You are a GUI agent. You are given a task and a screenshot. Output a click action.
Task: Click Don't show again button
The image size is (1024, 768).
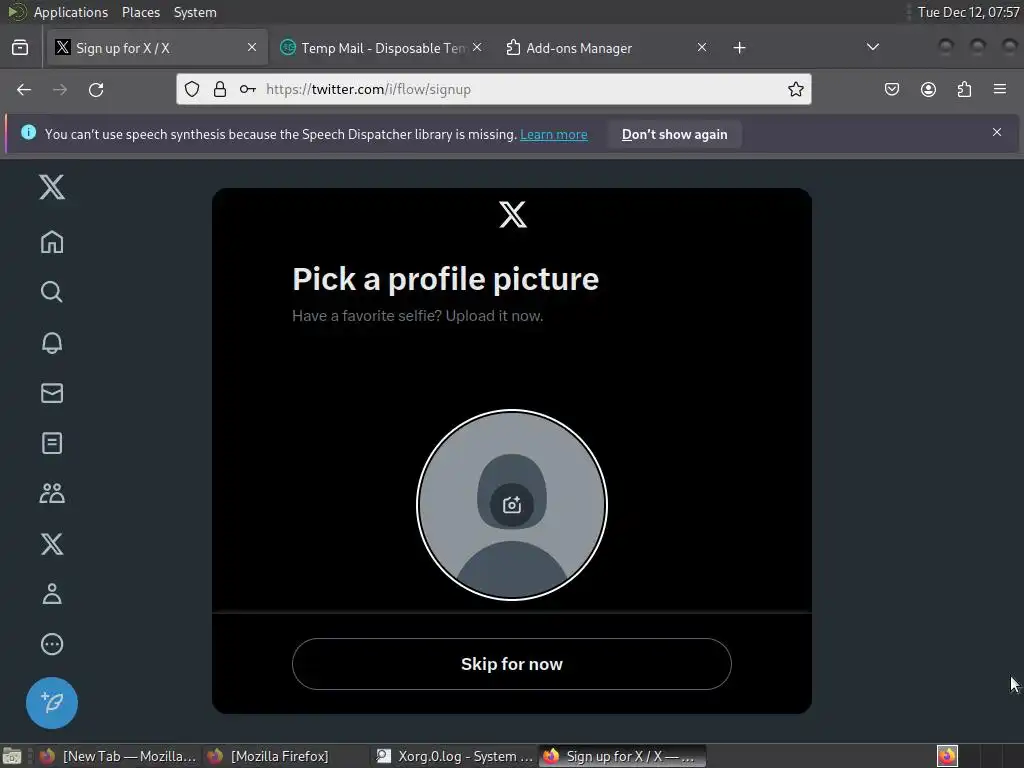[675, 135]
